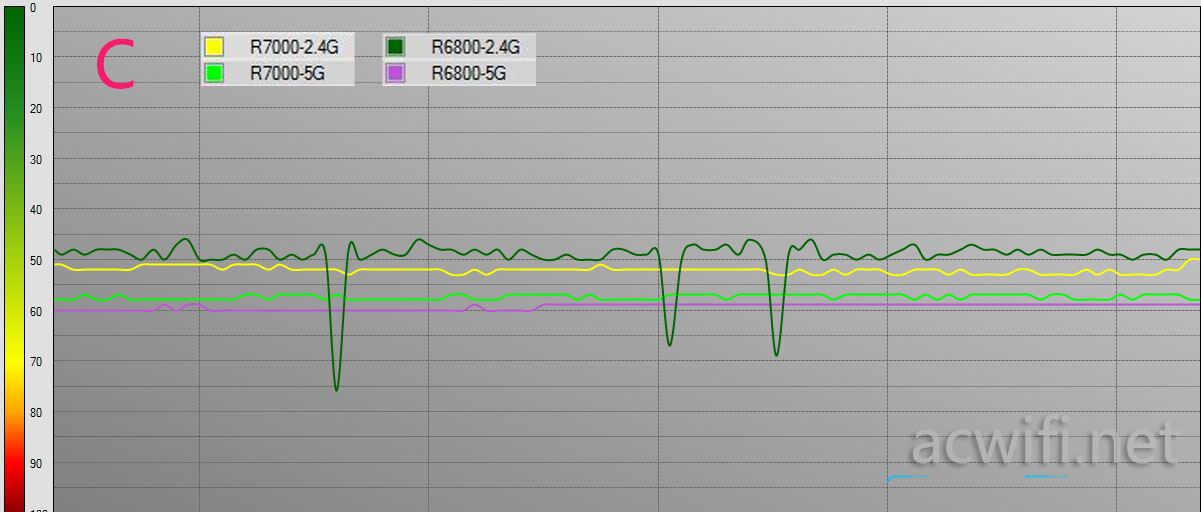Click the purple R6800-5G legend swatch
This screenshot has height=512, width=1201.
395,72
